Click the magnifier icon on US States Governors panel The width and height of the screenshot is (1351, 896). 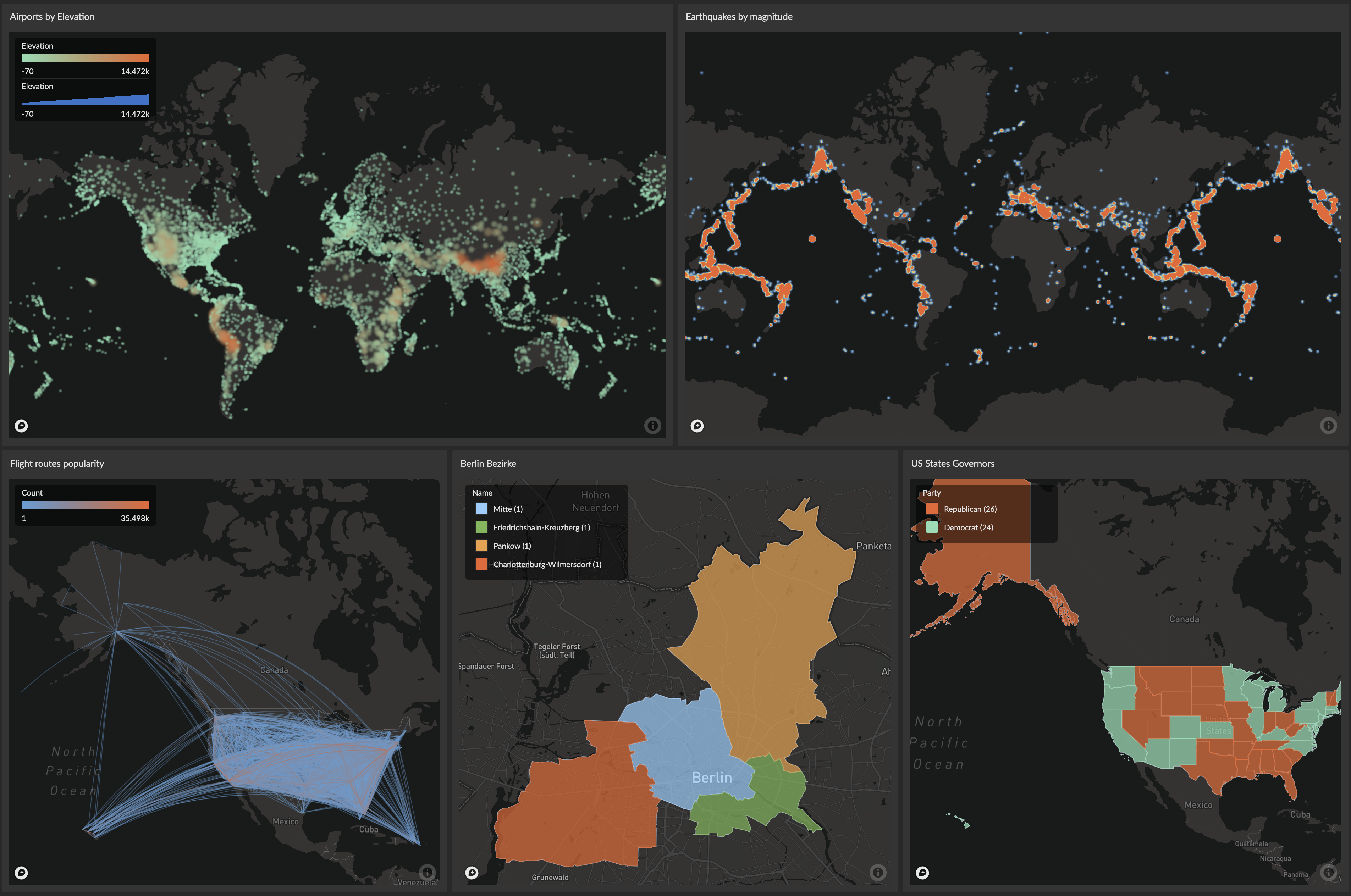pyautogui.click(x=922, y=873)
